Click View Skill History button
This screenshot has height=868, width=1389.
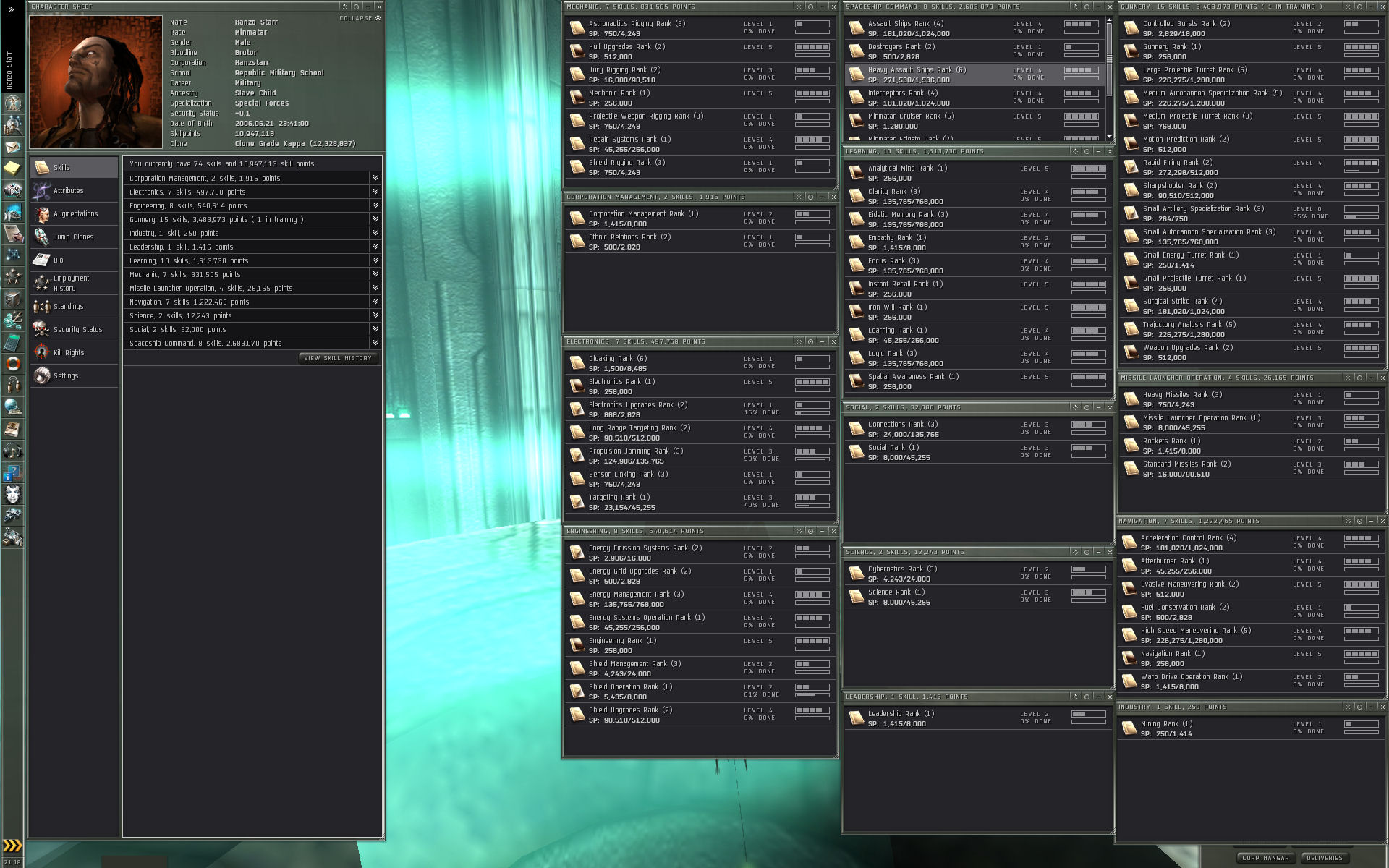pos(338,358)
